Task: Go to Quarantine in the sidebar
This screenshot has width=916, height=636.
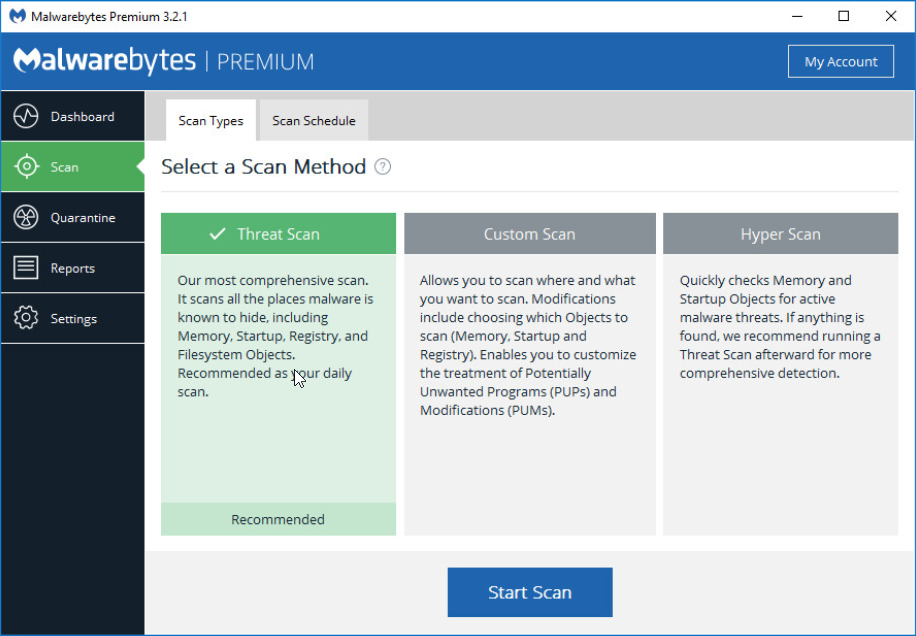Action: 72,217
